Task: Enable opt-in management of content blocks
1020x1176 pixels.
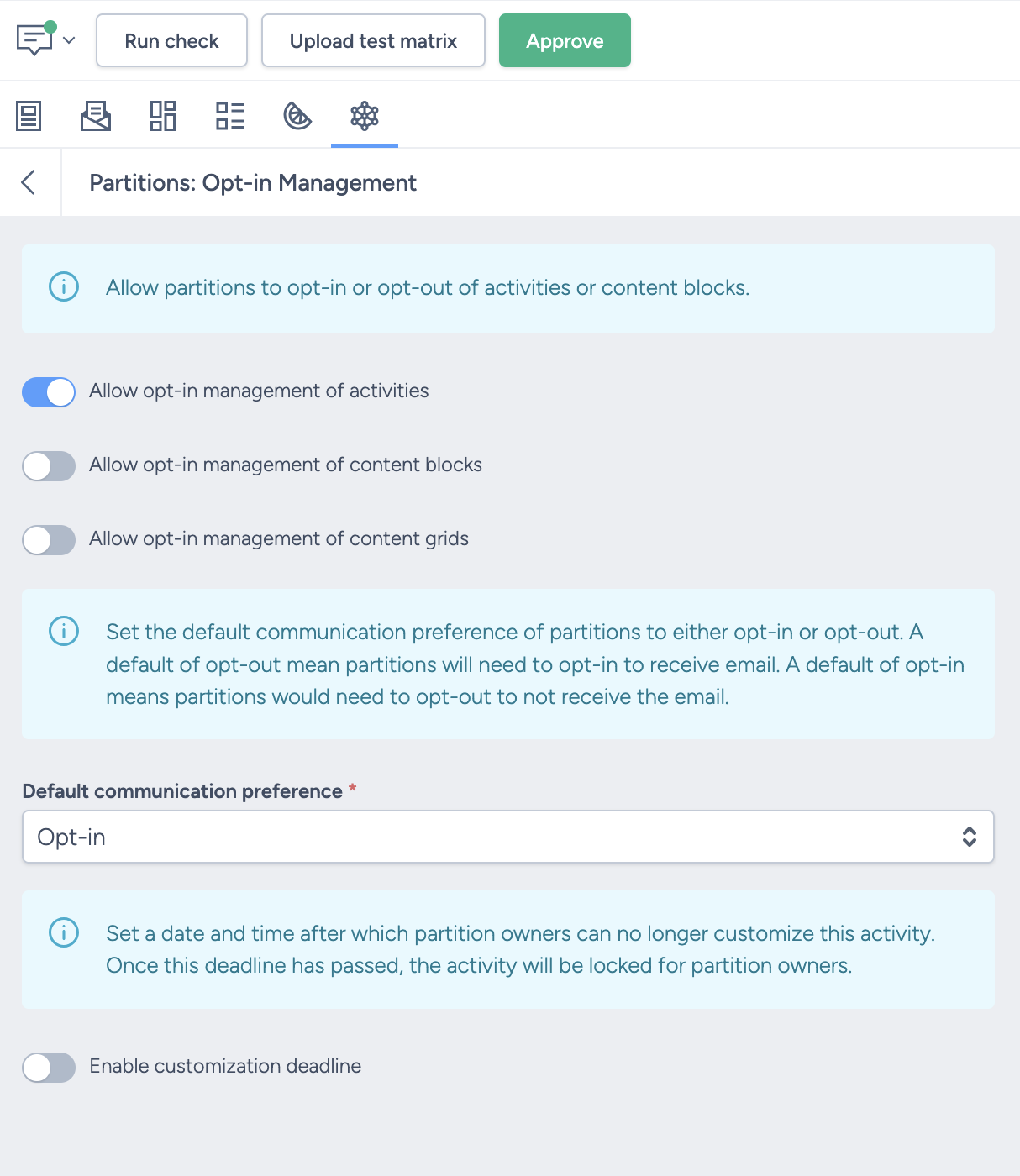Action: click(48, 466)
